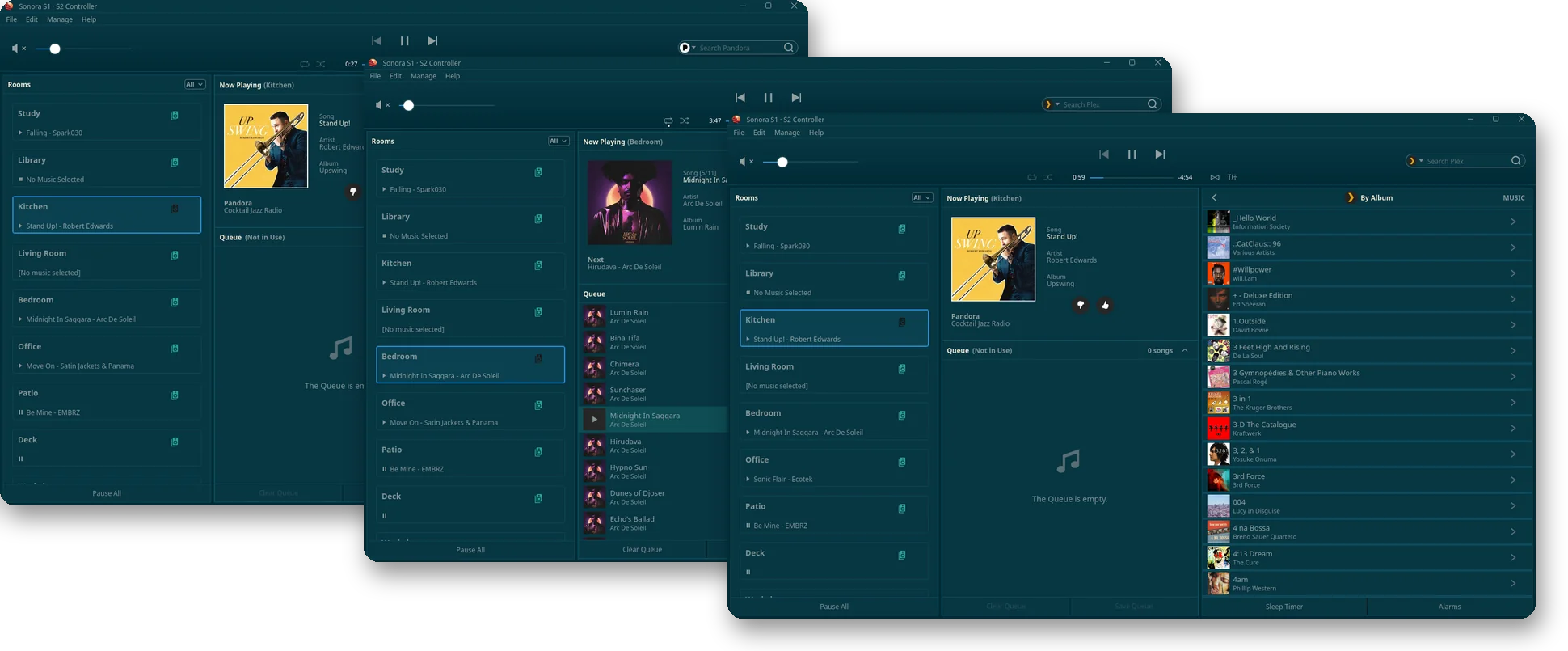Screen dimensions: 1568x651
Task: Open the equalizer settings icon in front window
Action: click(1233, 177)
